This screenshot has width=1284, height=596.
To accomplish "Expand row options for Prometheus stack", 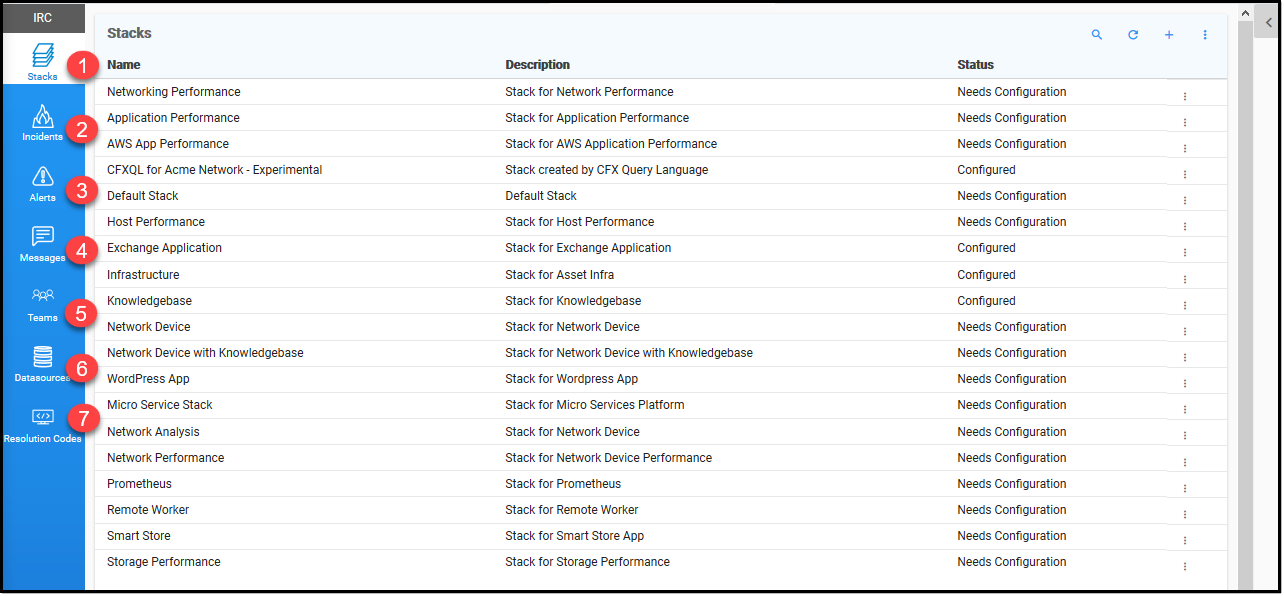I will [1185, 488].
